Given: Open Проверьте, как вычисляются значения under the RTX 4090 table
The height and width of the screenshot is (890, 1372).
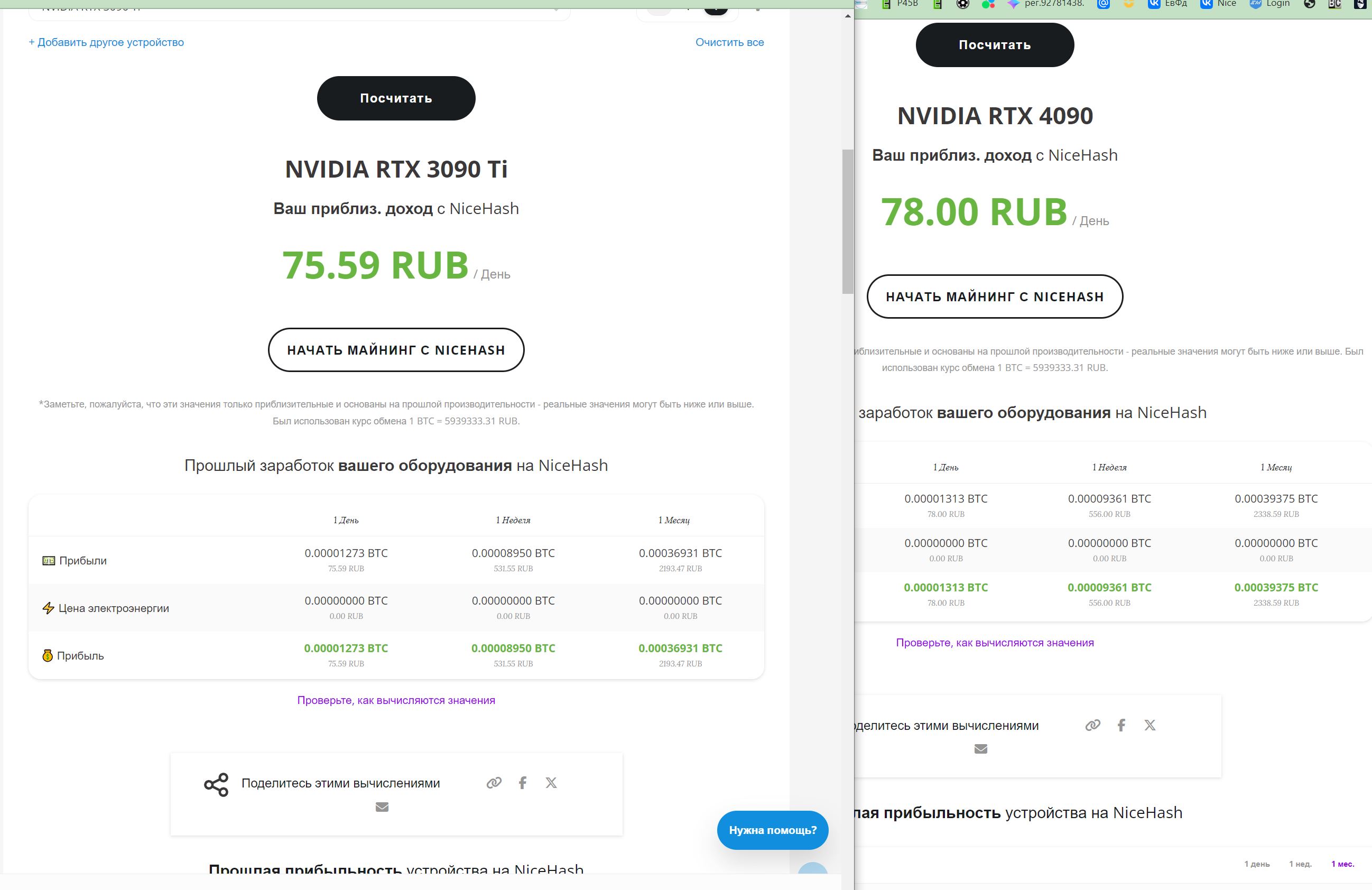Looking at the screenshot, I should (995, 643).
